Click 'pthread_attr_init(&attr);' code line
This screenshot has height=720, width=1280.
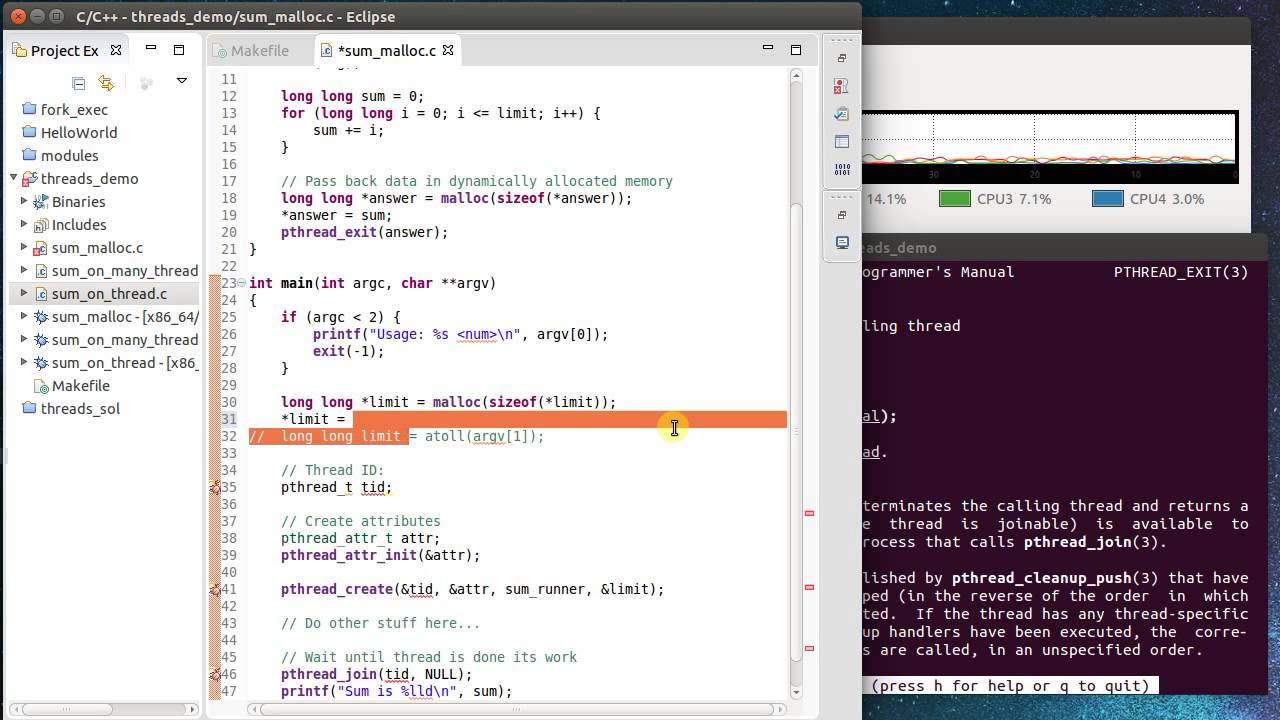[x=380, y=555]
